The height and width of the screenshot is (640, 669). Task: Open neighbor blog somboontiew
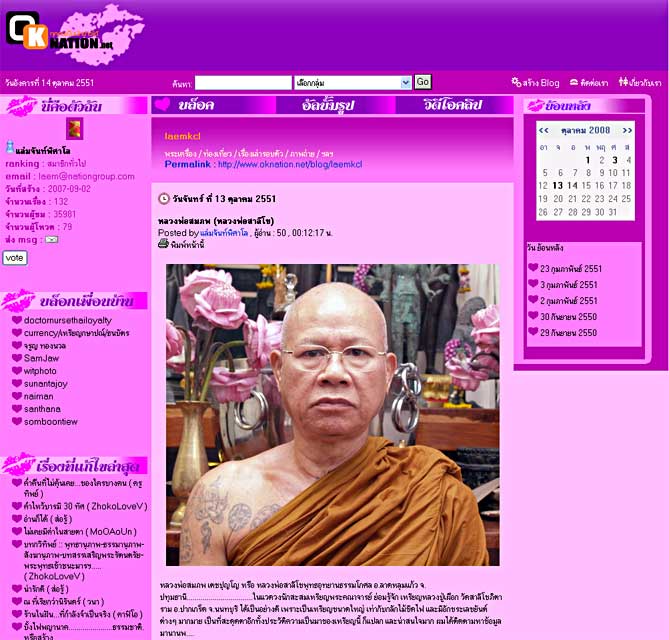(51, 422)
